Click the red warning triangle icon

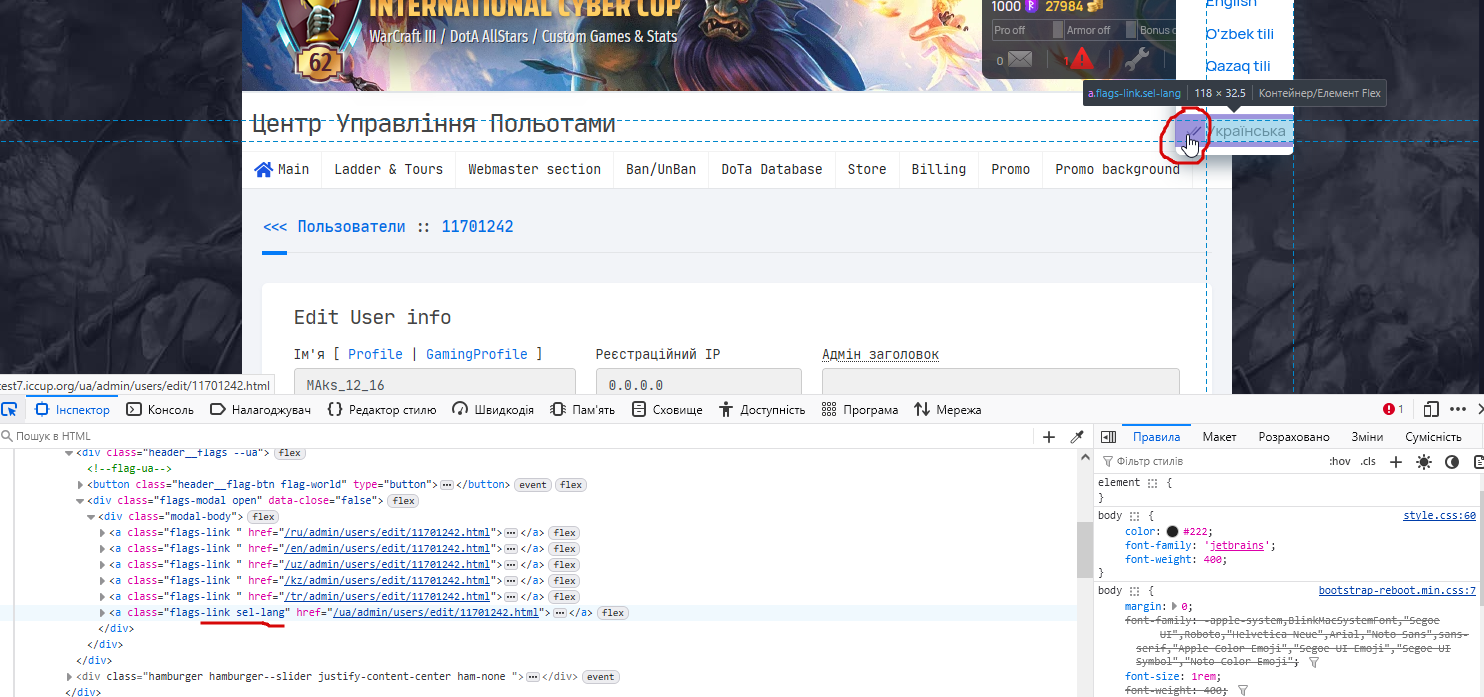1082,58
